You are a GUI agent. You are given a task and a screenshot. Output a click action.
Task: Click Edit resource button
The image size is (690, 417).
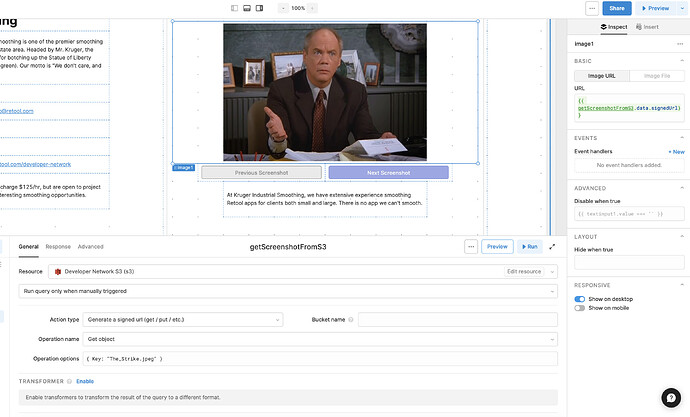click(x=524, y=272)
